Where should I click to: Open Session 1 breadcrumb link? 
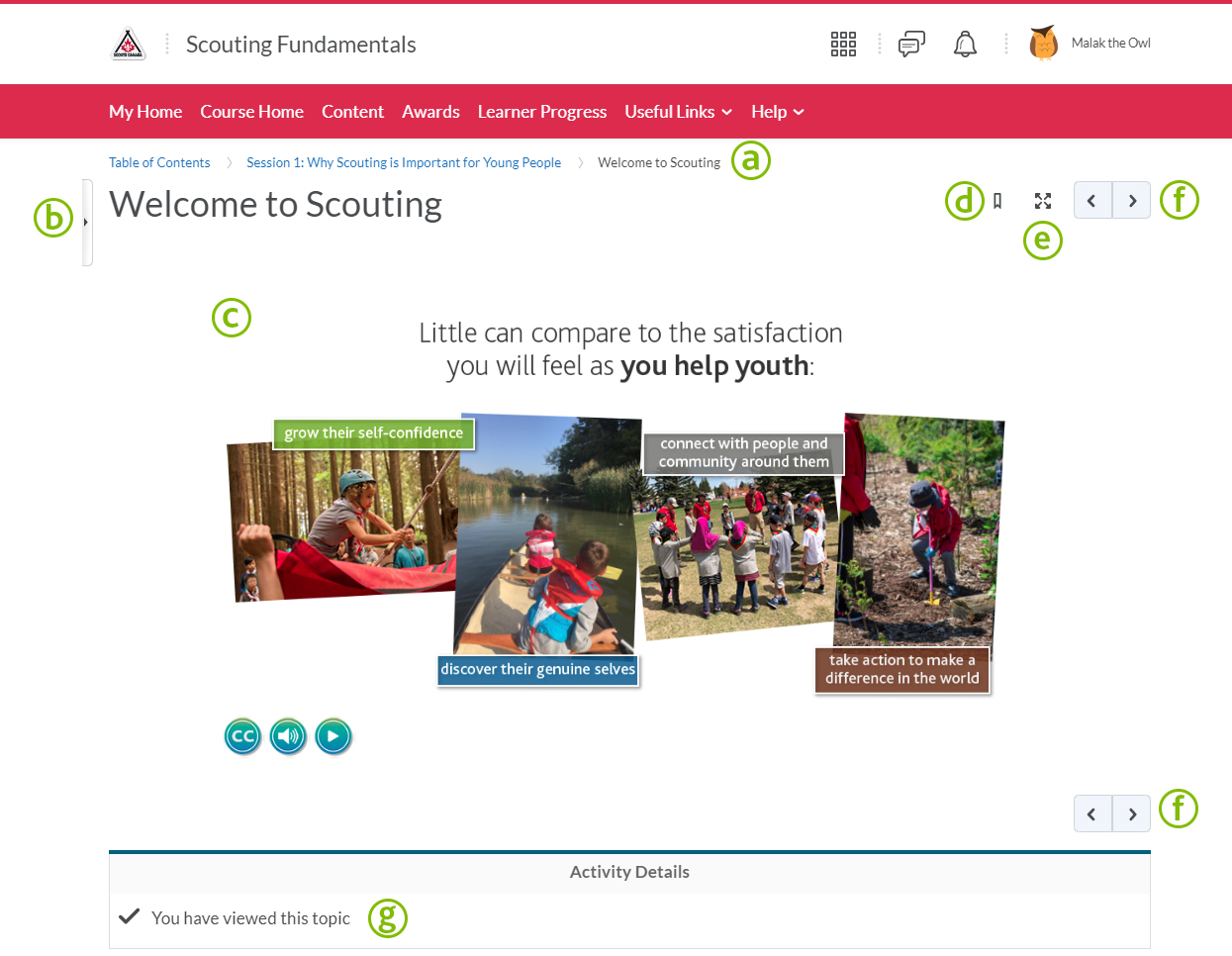404,162
